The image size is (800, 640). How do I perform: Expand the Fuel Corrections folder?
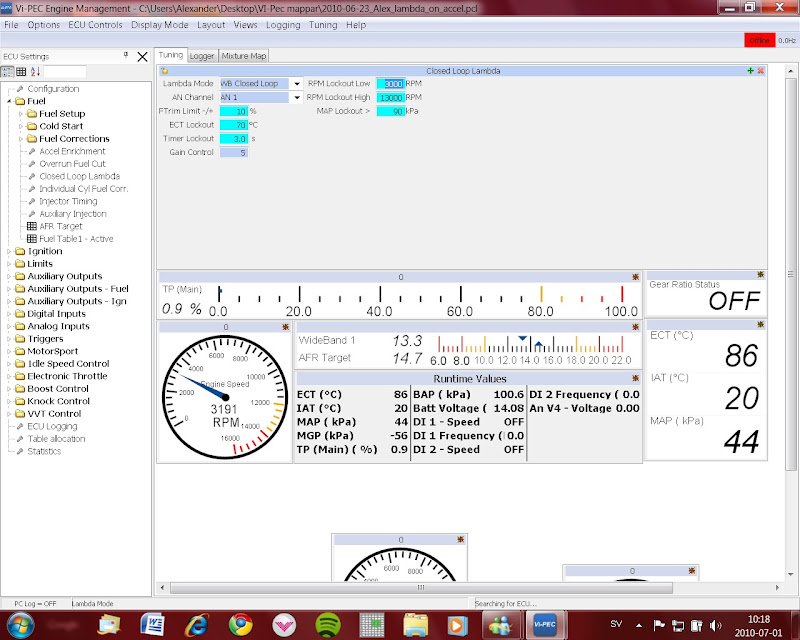pos(21,139)
